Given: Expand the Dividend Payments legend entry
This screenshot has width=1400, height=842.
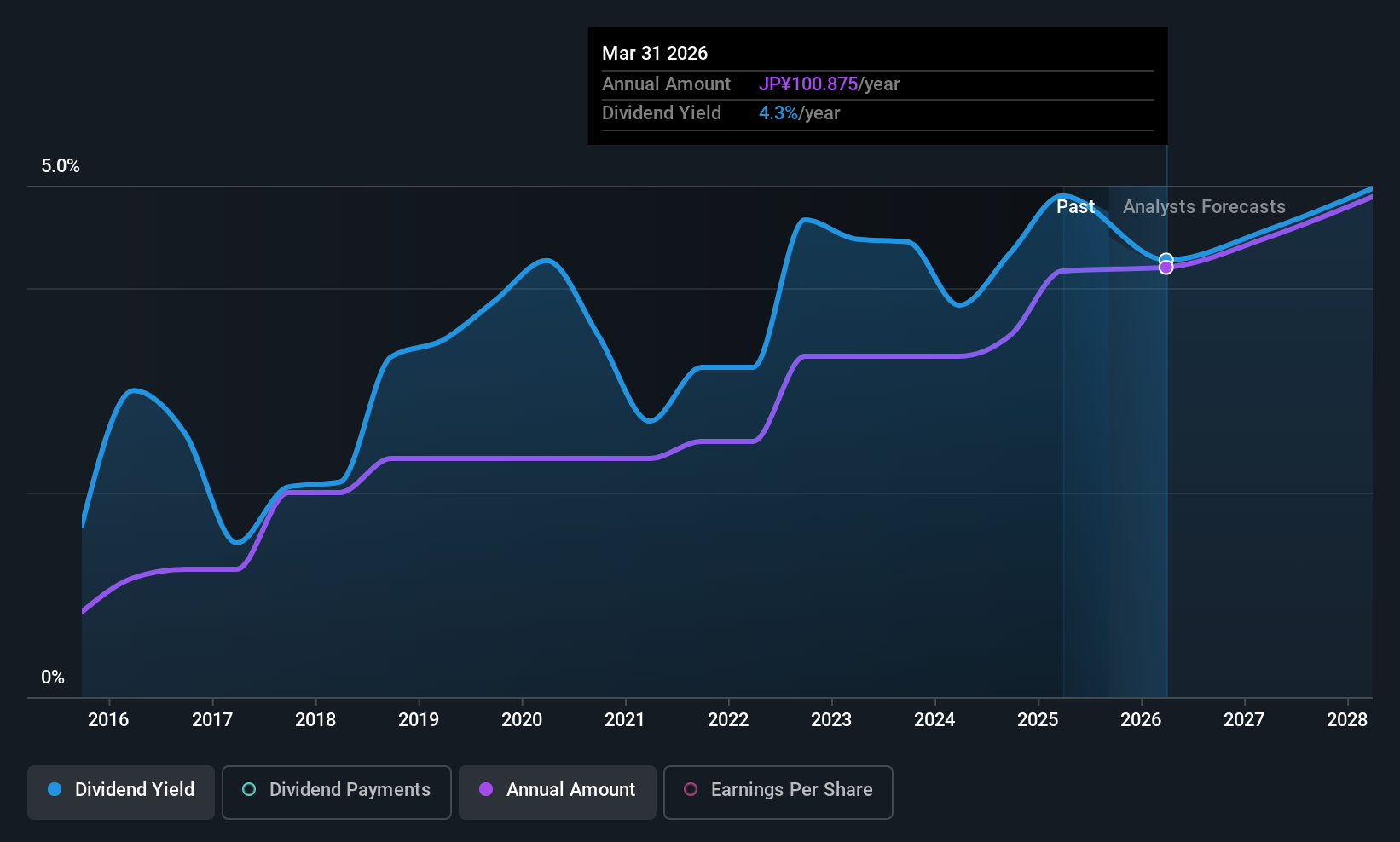Looking at the screenshot, I should tap(336, 791).
